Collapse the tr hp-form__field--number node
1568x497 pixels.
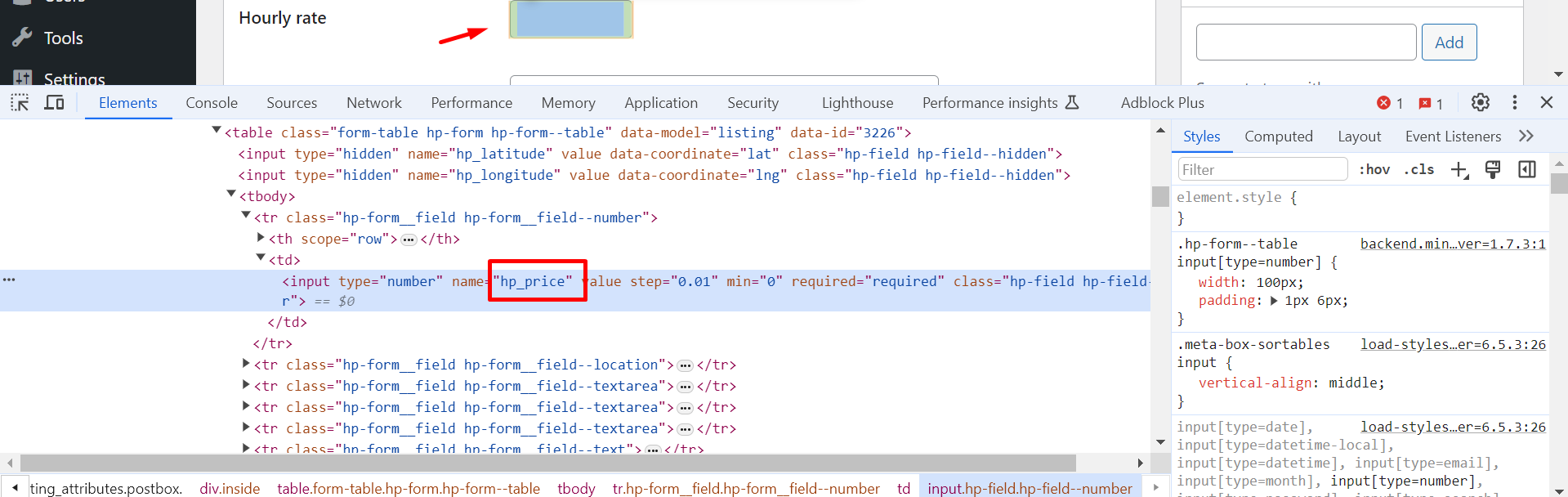[246, 215]
